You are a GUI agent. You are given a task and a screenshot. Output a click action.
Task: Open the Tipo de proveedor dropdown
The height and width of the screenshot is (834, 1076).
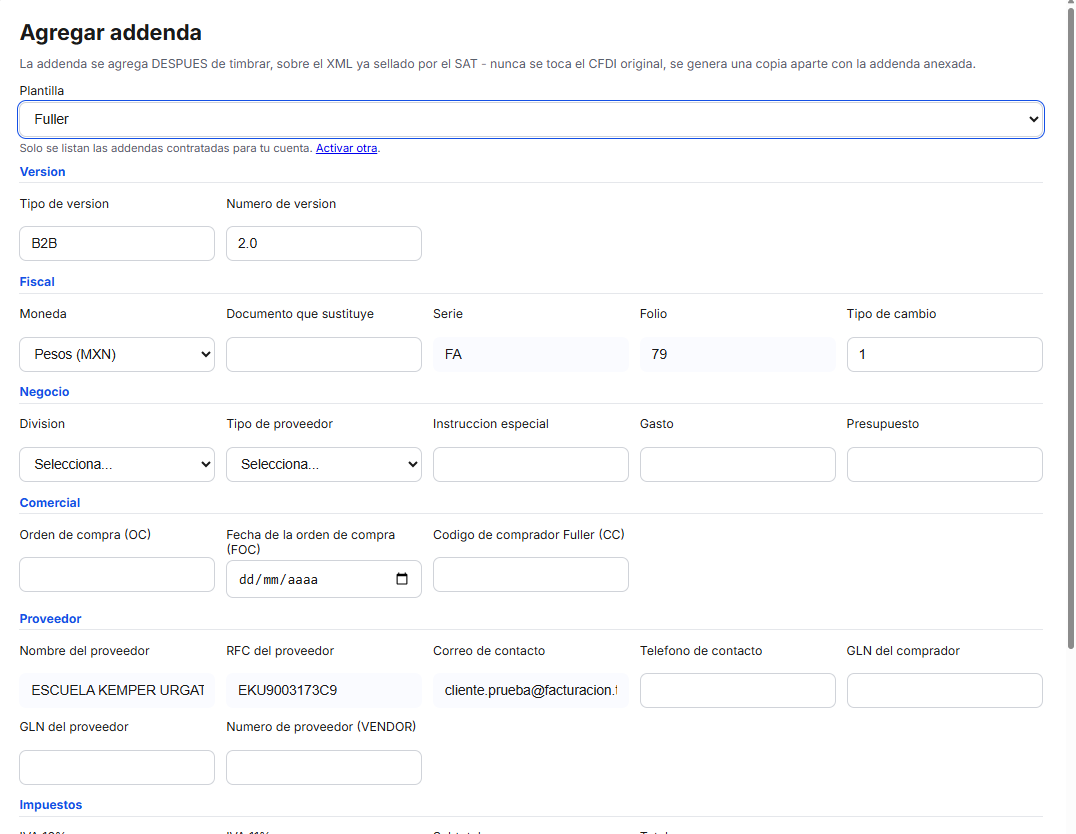[x=324, y=465]
